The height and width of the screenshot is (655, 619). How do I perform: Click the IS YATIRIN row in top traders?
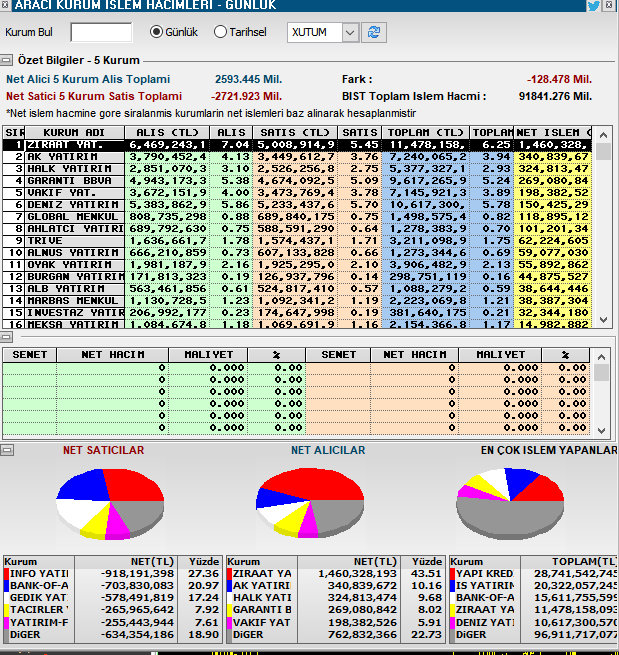pyautogui.click(x=533, y=586)
